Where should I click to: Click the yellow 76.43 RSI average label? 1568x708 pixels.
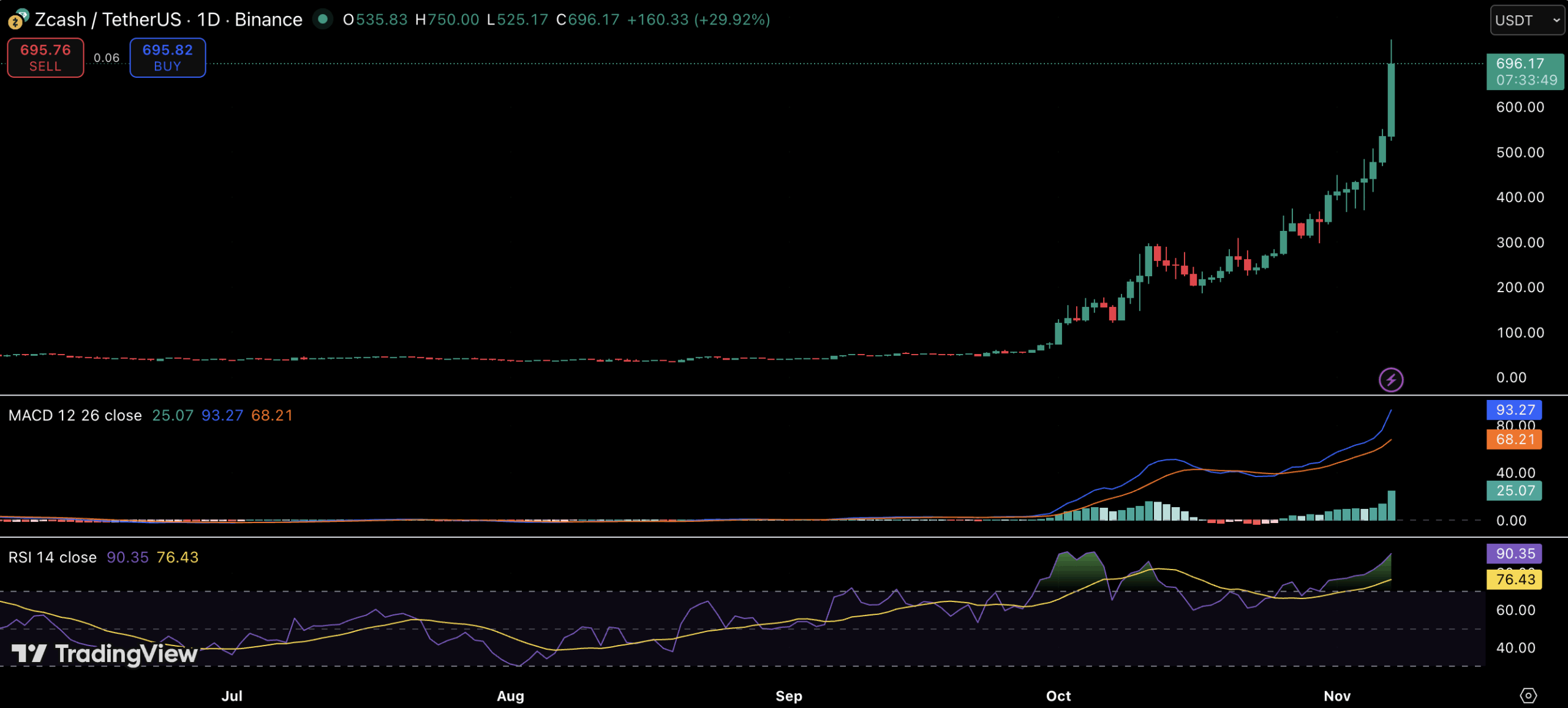point(1514,579)
